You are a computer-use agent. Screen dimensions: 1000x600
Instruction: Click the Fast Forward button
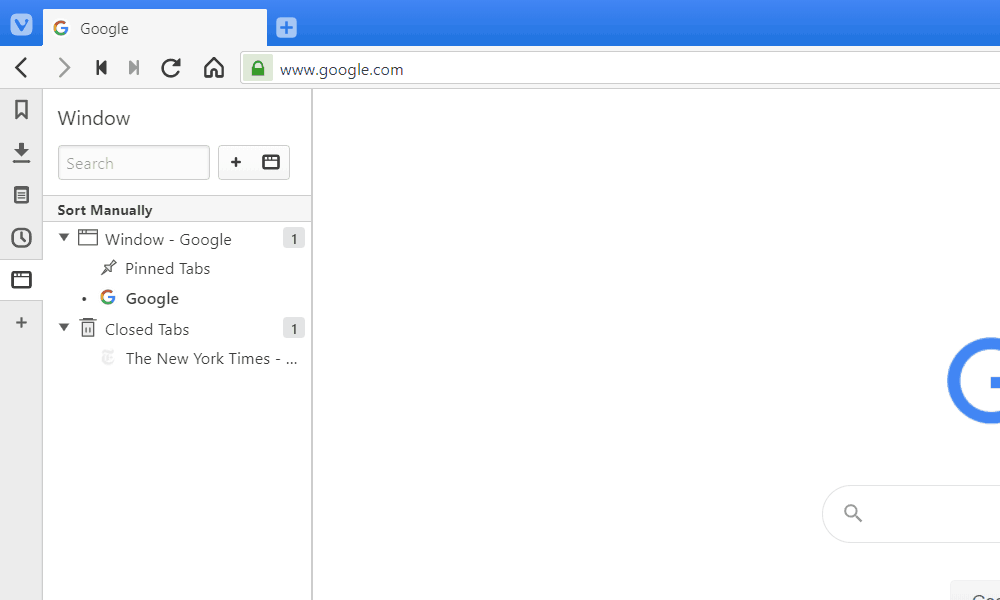(x=134, y=68)
